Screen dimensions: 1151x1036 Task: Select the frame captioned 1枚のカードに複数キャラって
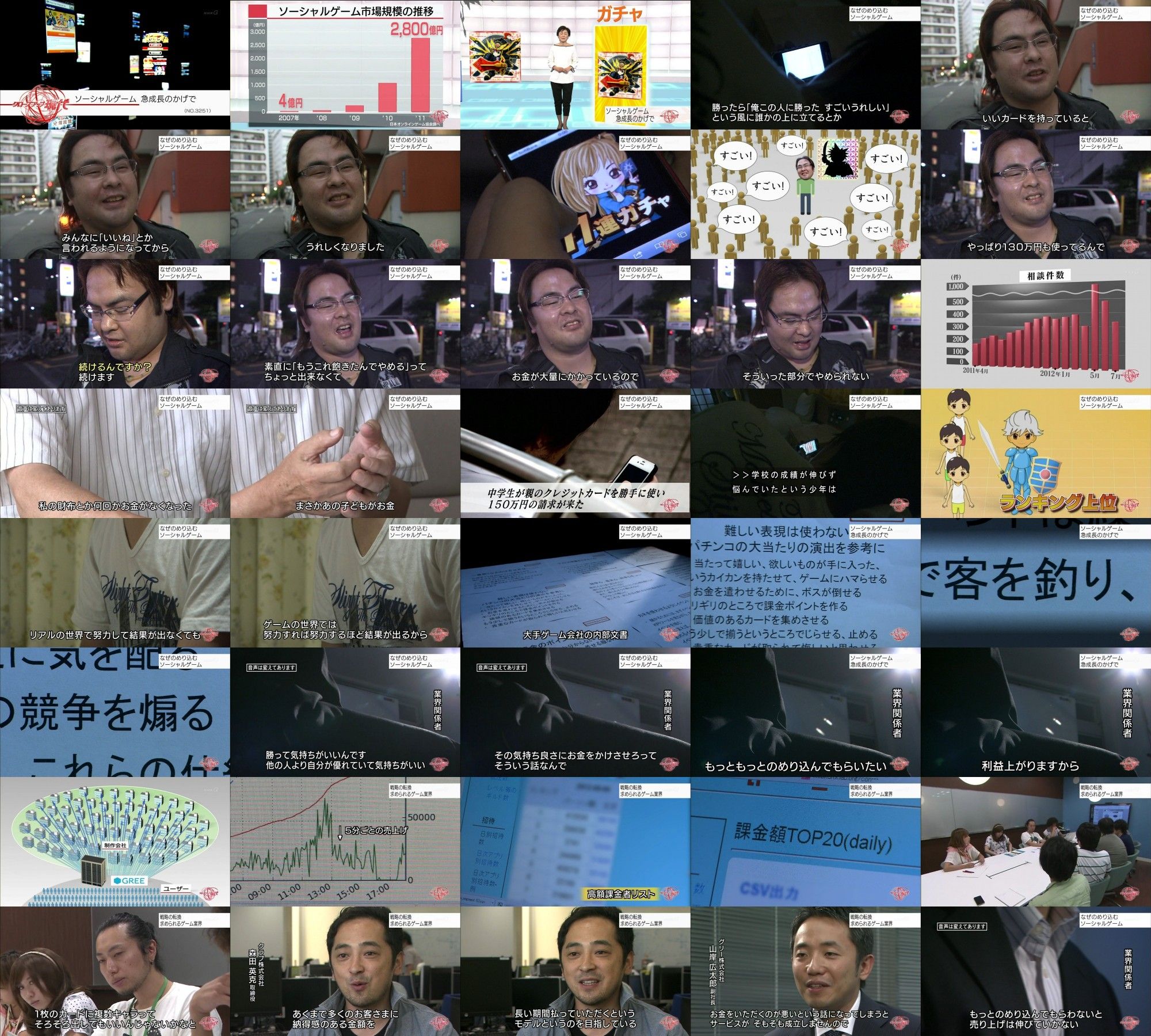coord(115,971)
